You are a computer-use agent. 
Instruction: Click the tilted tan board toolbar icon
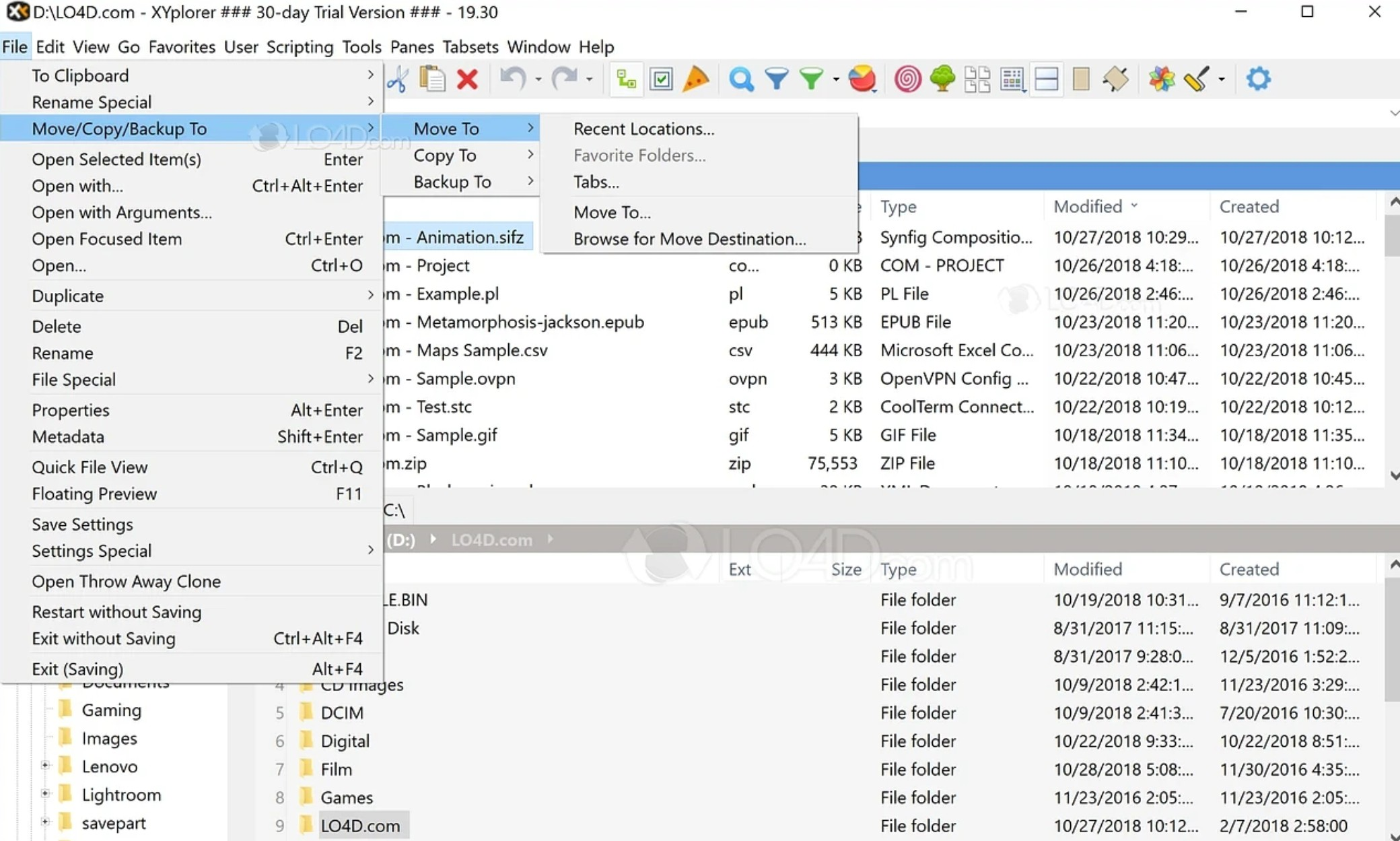(x=1116, y=79)
